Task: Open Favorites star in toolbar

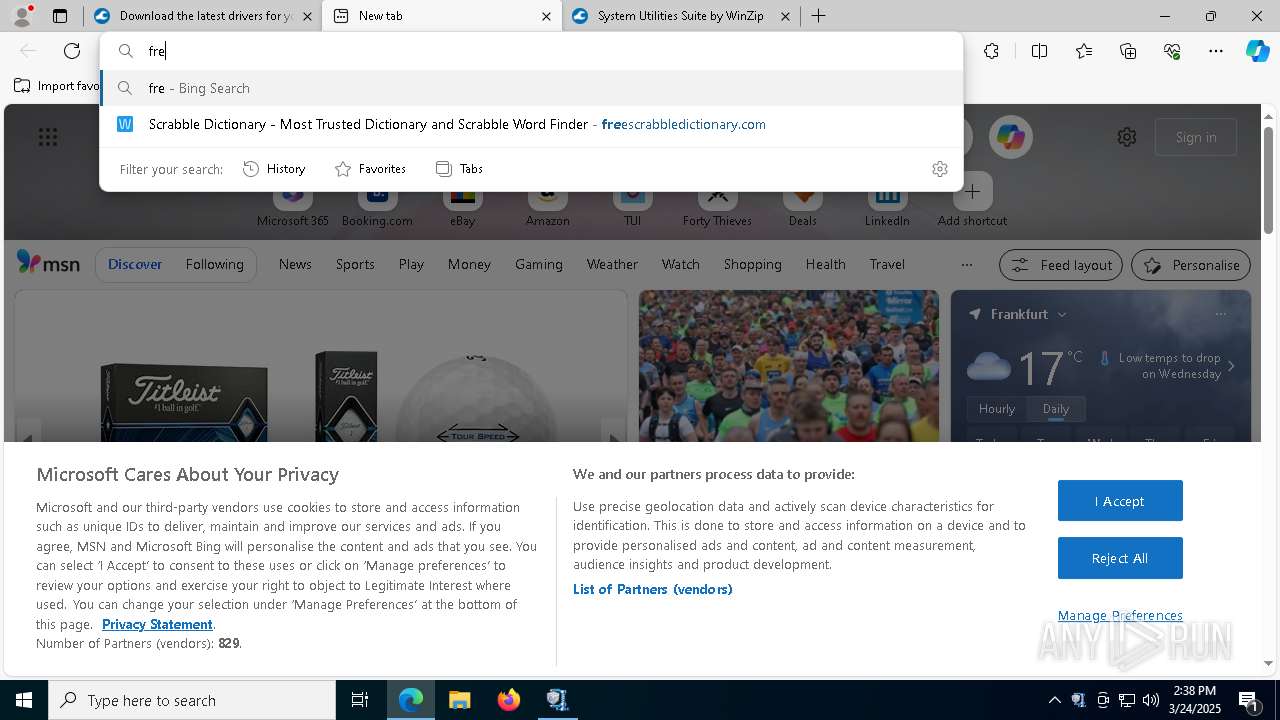Action: (1084, 51)
